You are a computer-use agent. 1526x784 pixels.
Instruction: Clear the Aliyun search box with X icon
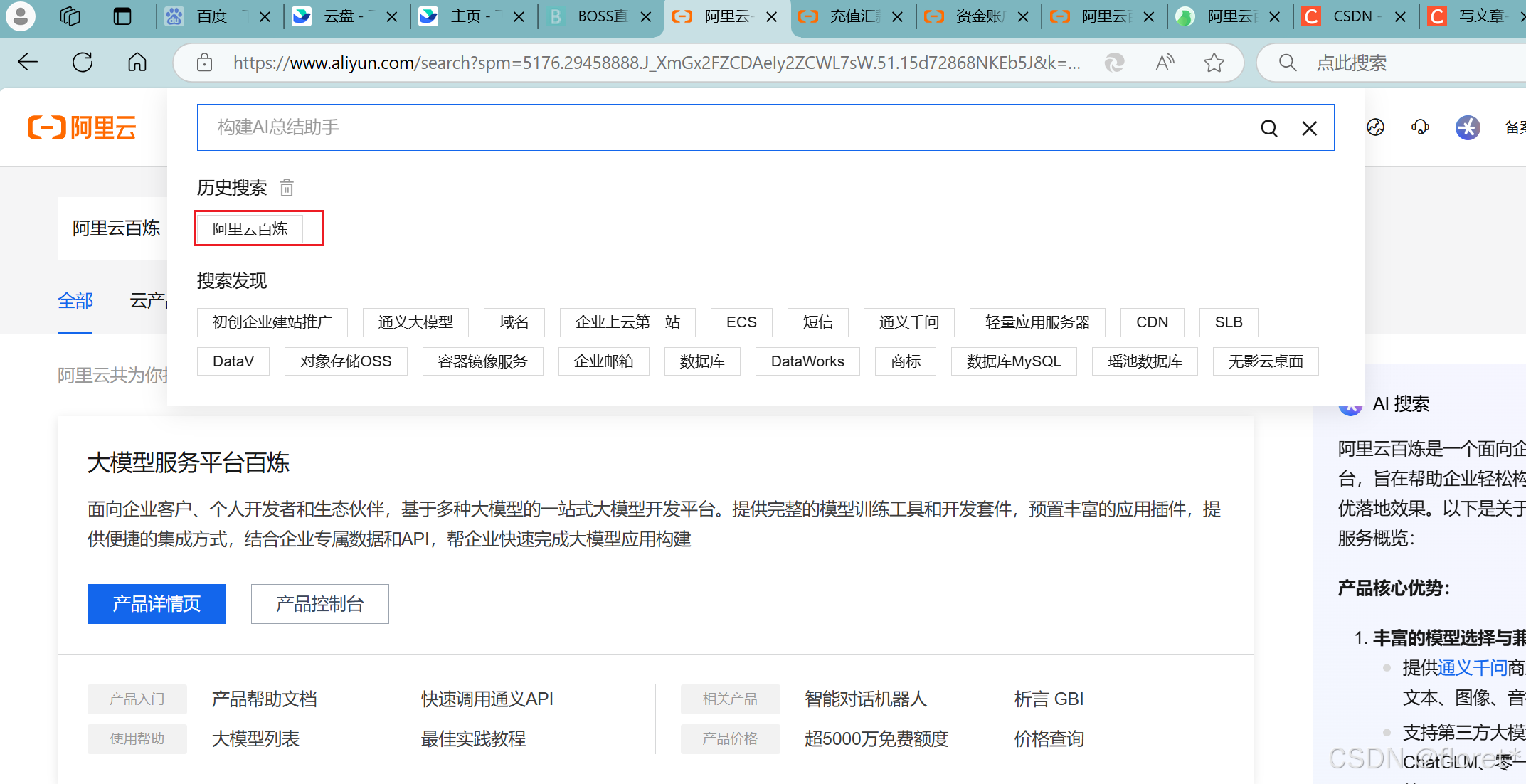coord(1309,128)
